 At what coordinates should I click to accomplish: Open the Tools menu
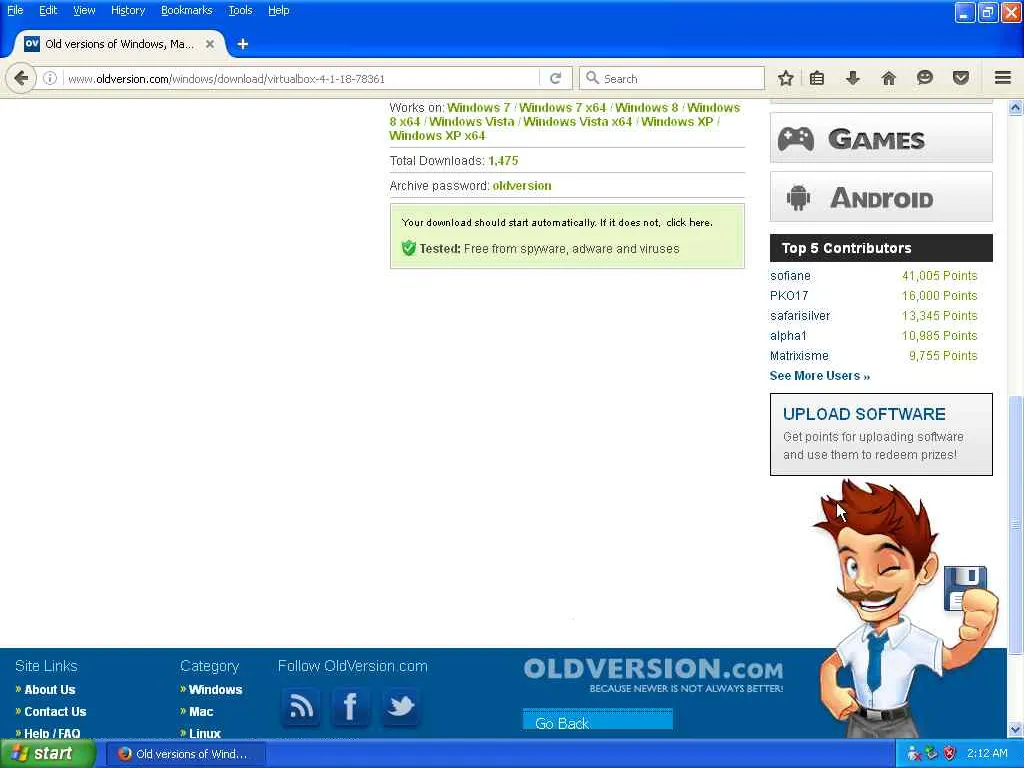240,10
